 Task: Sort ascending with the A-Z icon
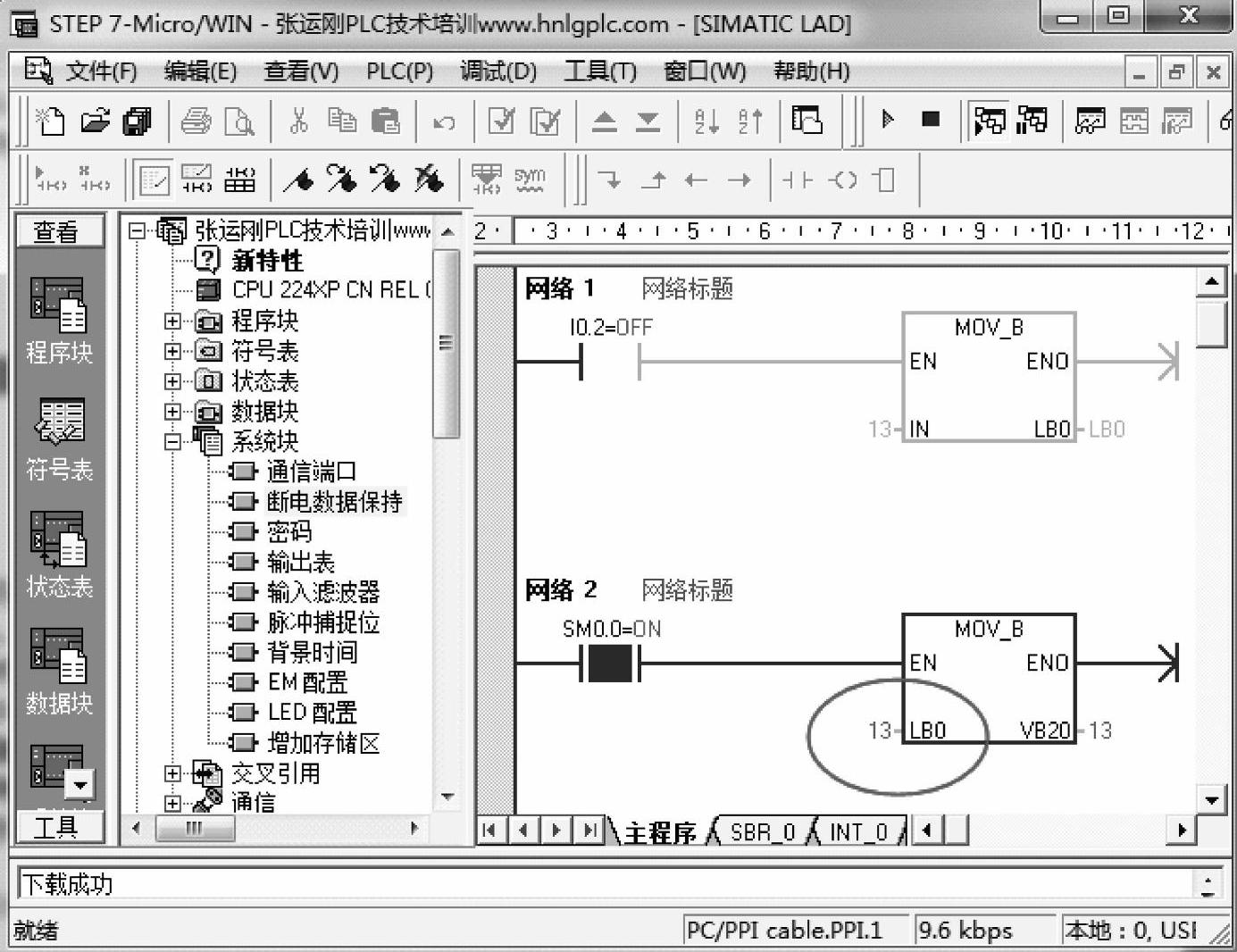(x=706, y=121)
